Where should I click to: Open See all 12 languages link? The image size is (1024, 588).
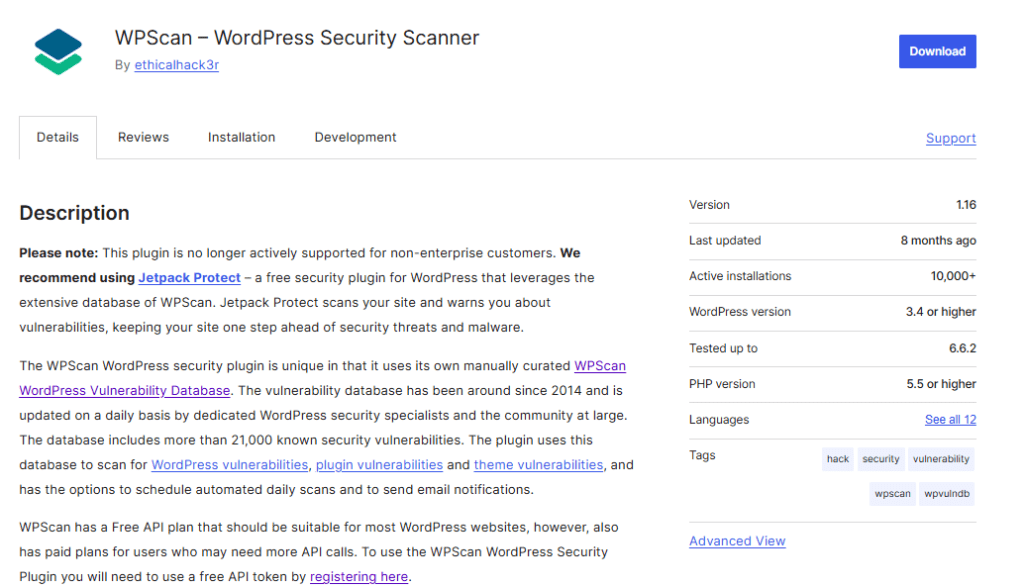[x=950, y=419]
